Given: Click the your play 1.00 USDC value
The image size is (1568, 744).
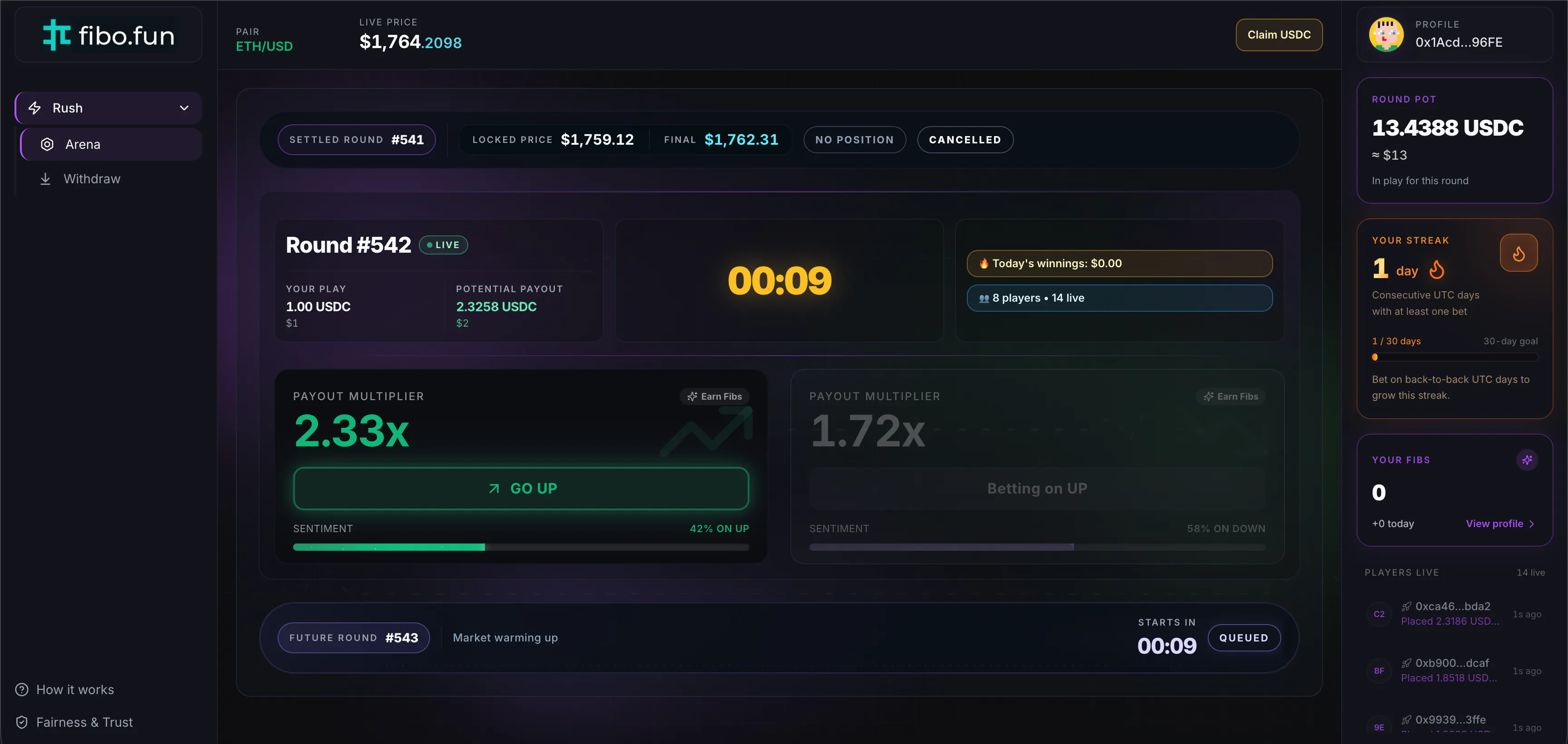Looking at the screenshot, I should tap(318, 306).
